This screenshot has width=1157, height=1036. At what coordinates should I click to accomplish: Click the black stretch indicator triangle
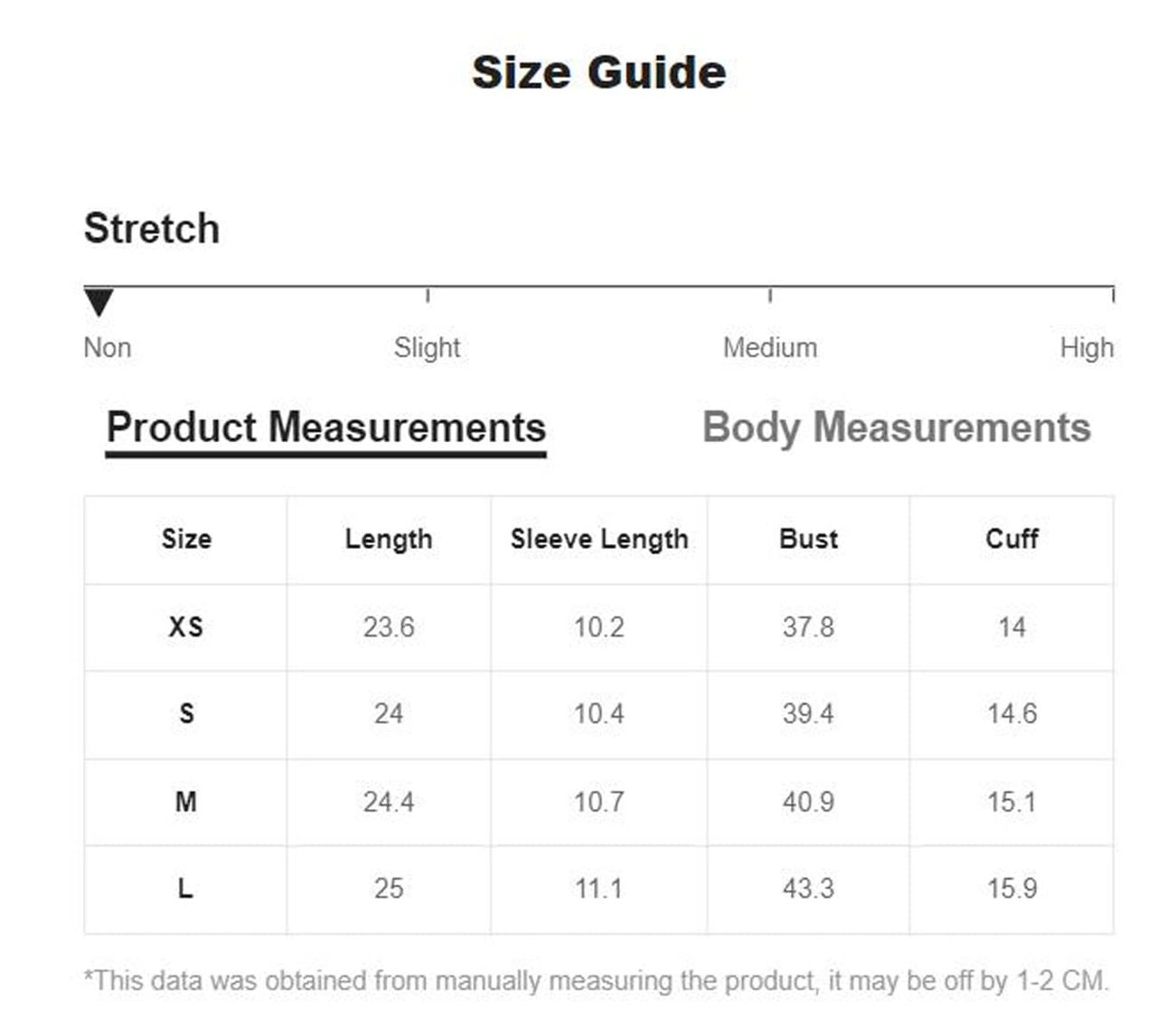pyautogui.click(x=99, y=302)
